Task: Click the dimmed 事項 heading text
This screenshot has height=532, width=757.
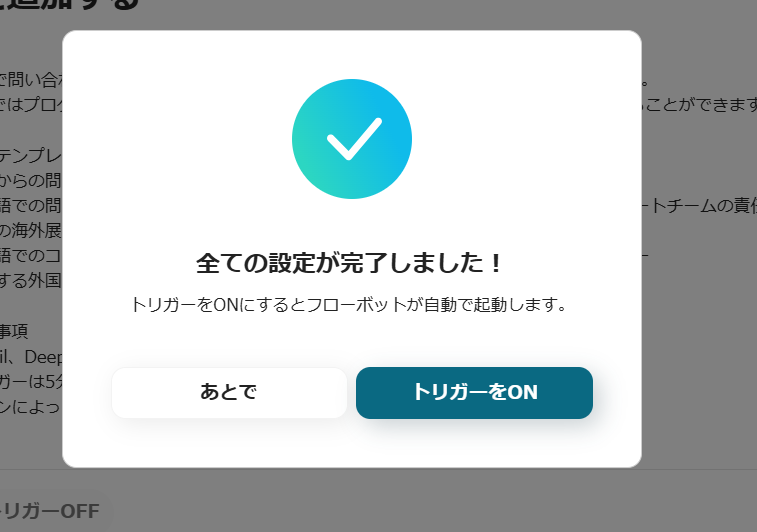Action: click(14, 331)
